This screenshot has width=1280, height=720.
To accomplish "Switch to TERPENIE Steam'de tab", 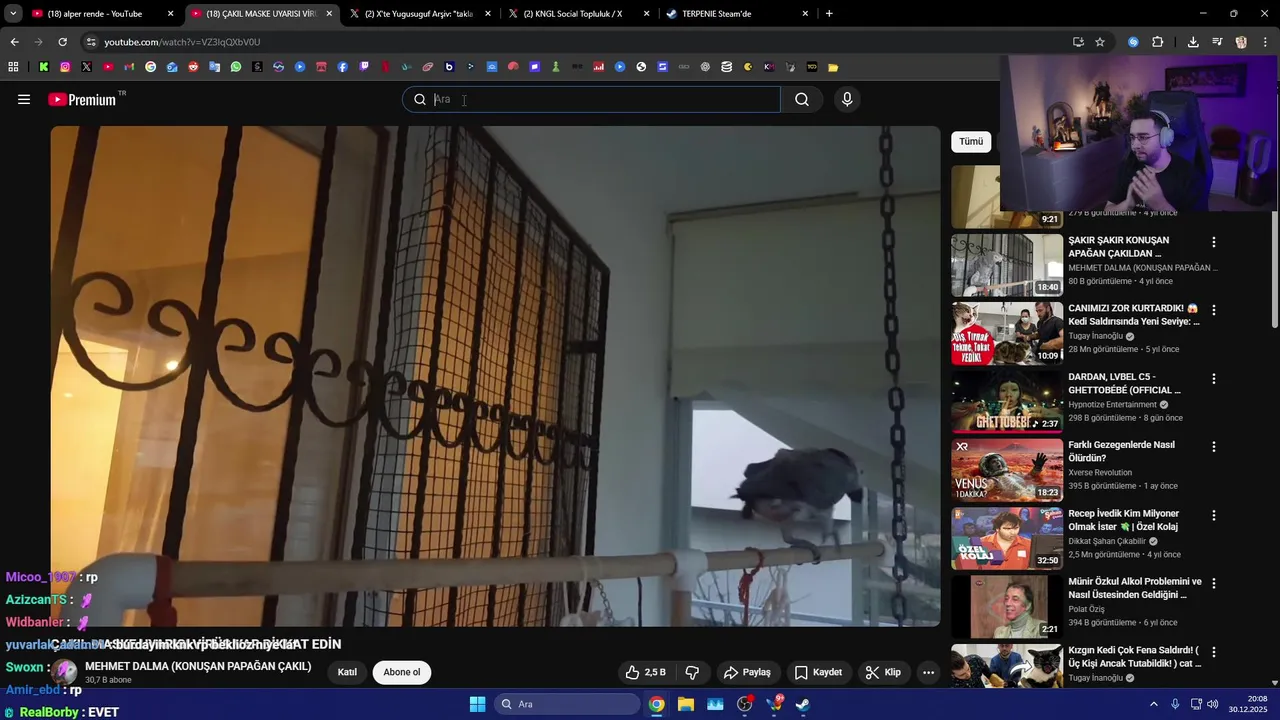I will [737, 14].
